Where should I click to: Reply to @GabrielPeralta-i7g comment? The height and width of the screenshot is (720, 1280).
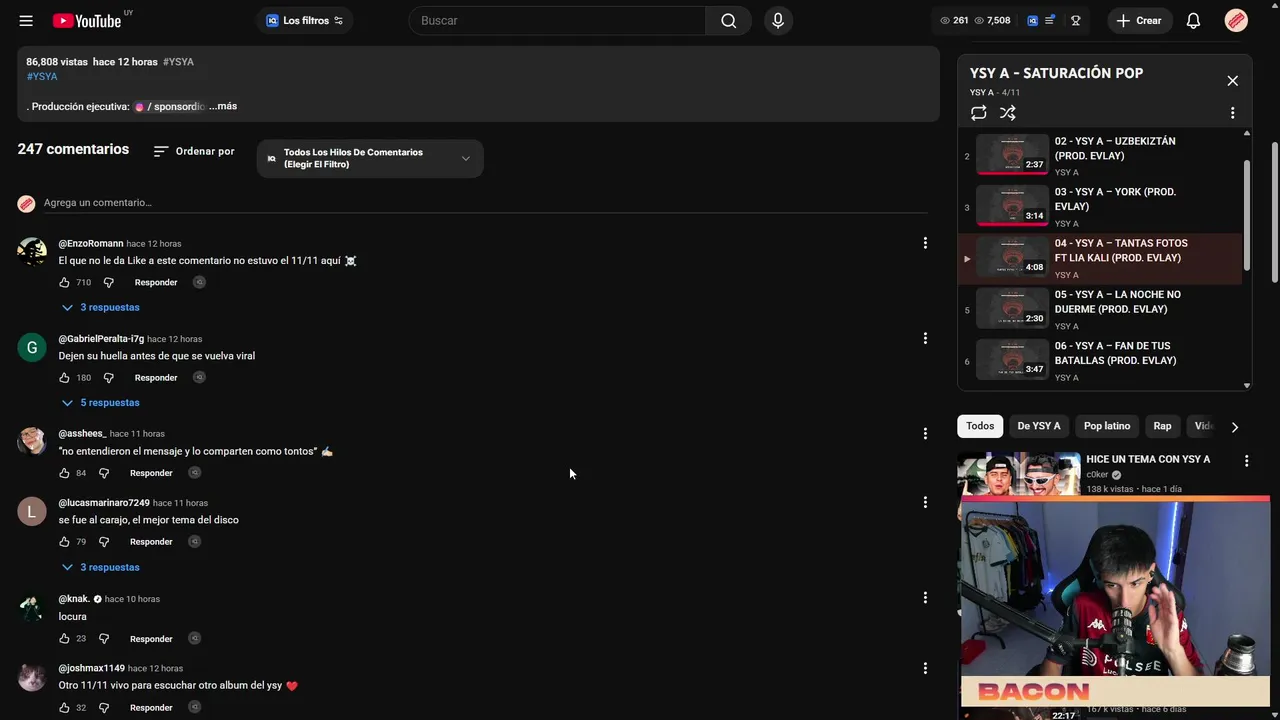pyautogui.click(x=156, y=378)
